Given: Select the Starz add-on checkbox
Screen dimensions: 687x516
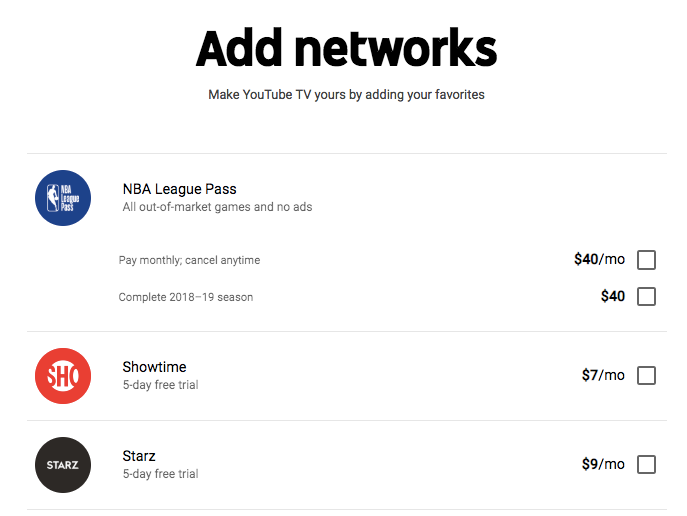Looking at the screenshot, I should [646, 465].
